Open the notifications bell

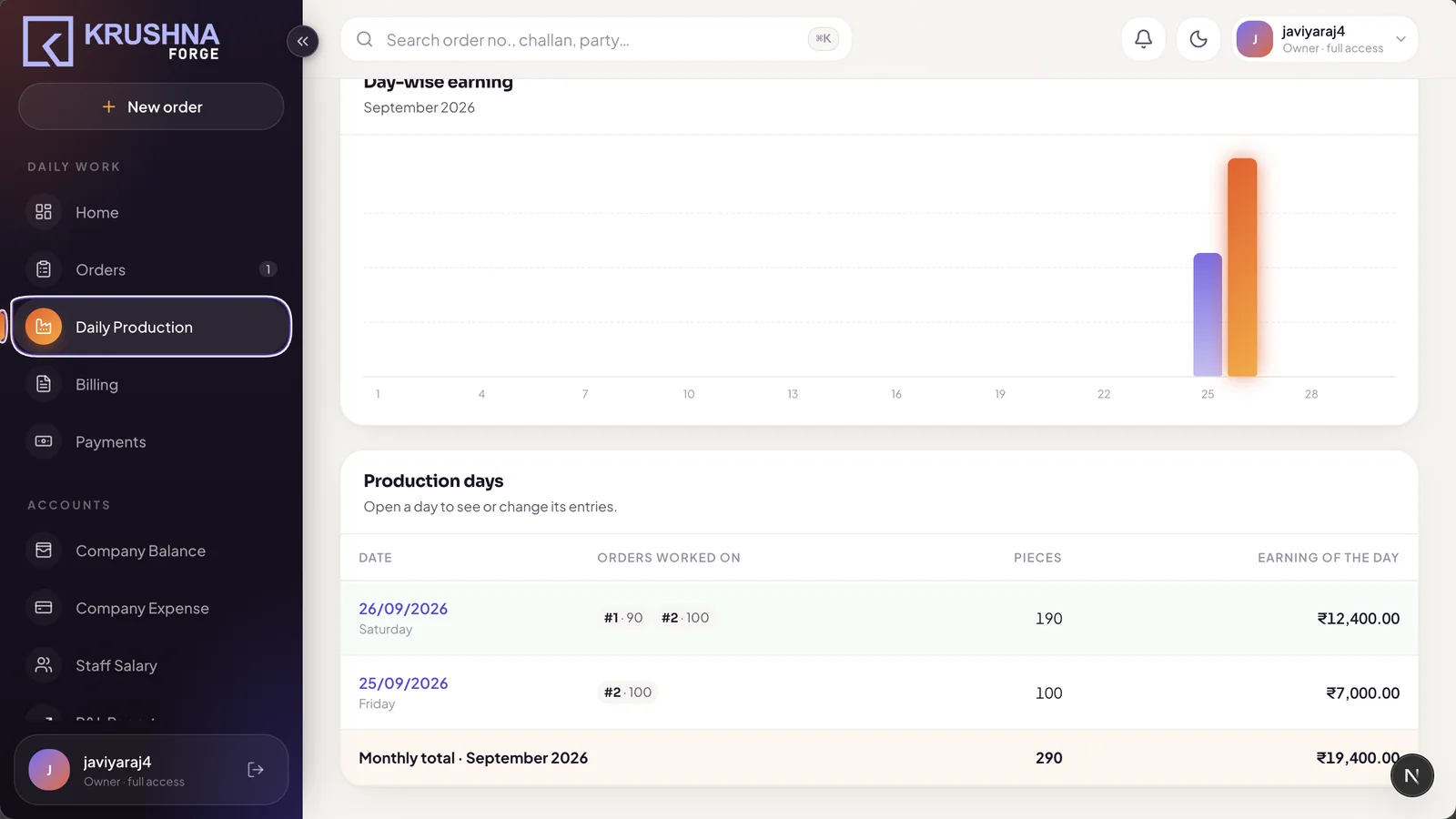1144,39
